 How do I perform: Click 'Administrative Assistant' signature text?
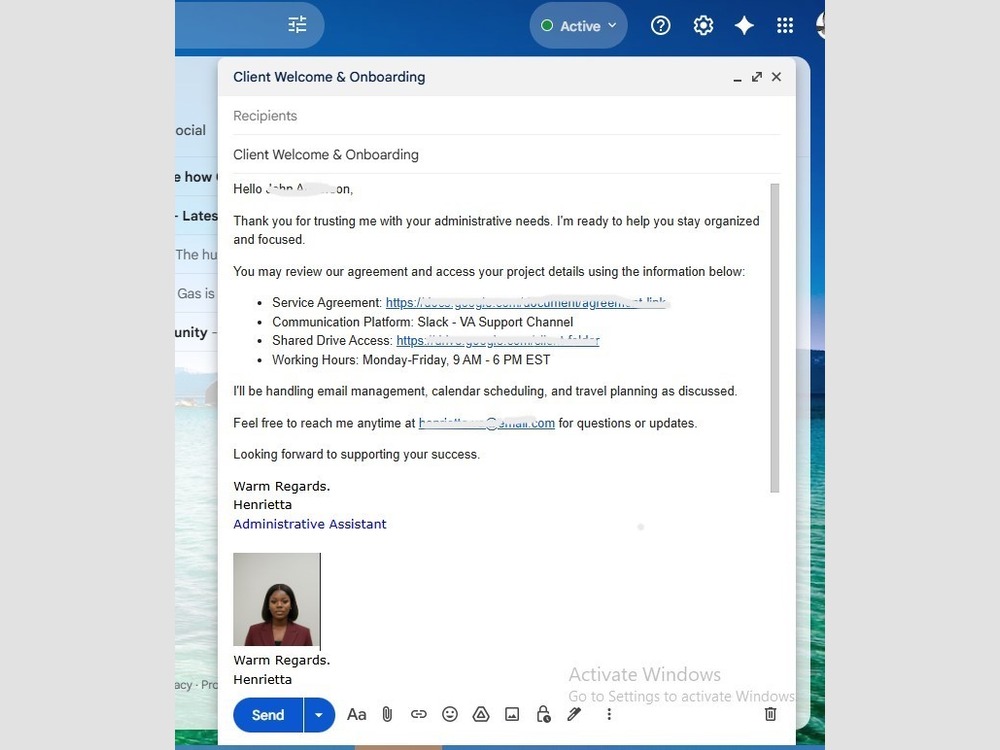pyautogui.click(x=310, y=524)
